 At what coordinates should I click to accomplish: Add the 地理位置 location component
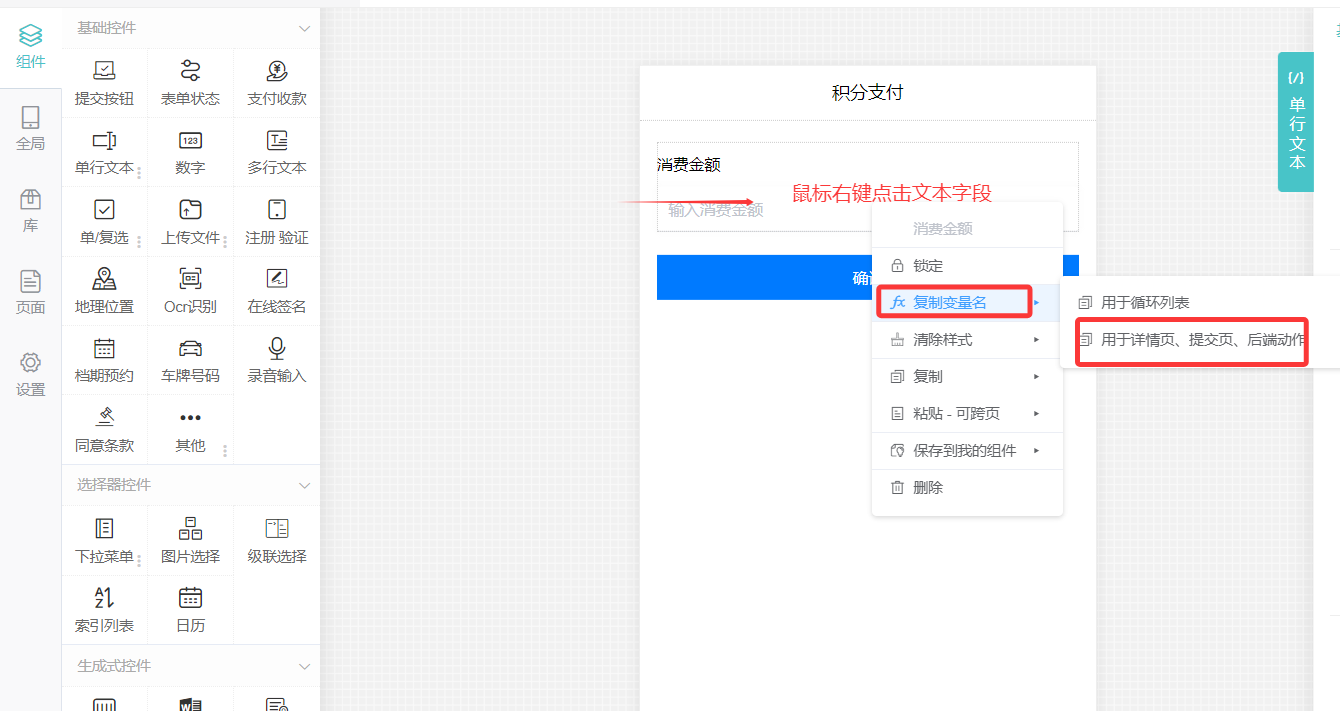pyautogui.click(x=104, y=290)
